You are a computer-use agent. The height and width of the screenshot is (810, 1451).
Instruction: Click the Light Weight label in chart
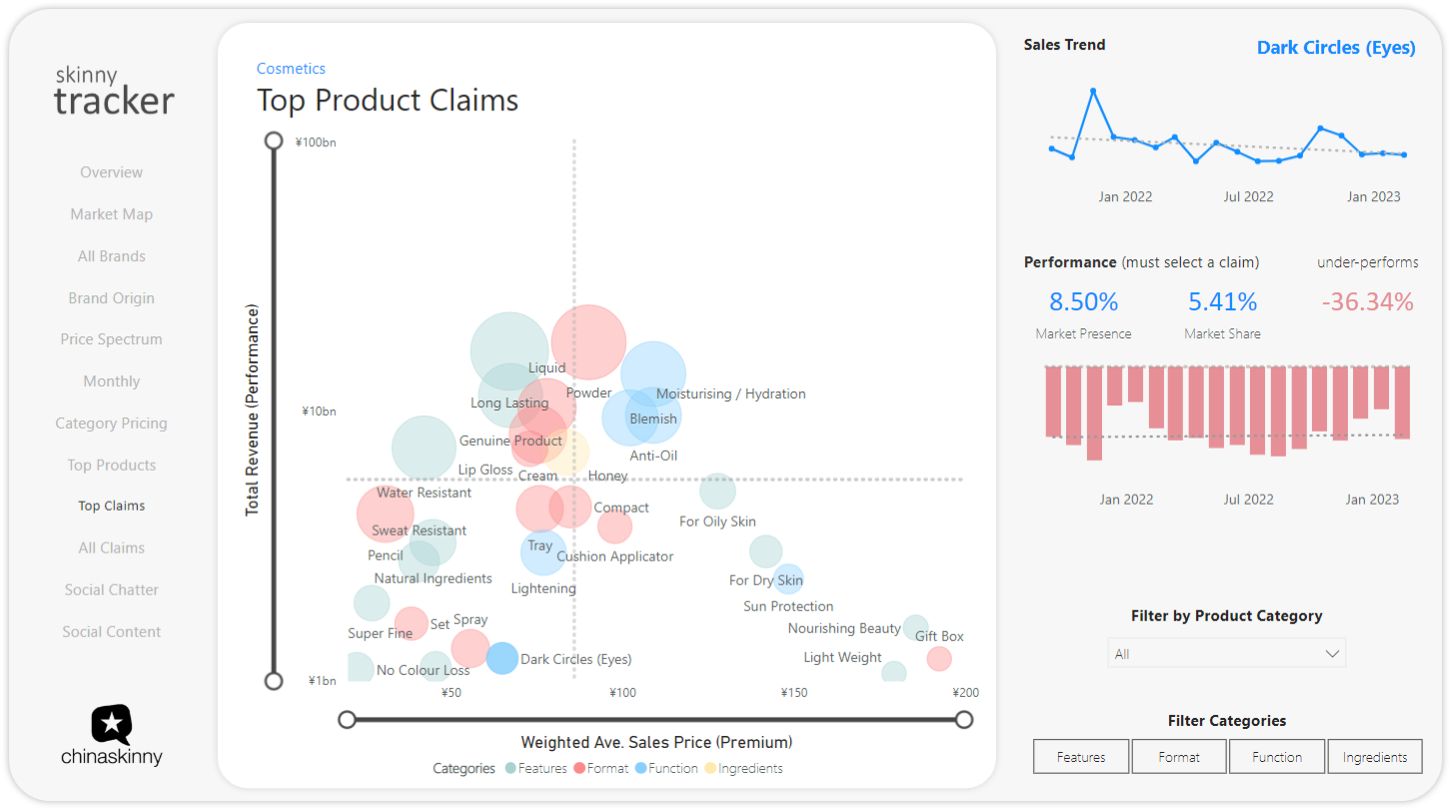click(842, 658)
